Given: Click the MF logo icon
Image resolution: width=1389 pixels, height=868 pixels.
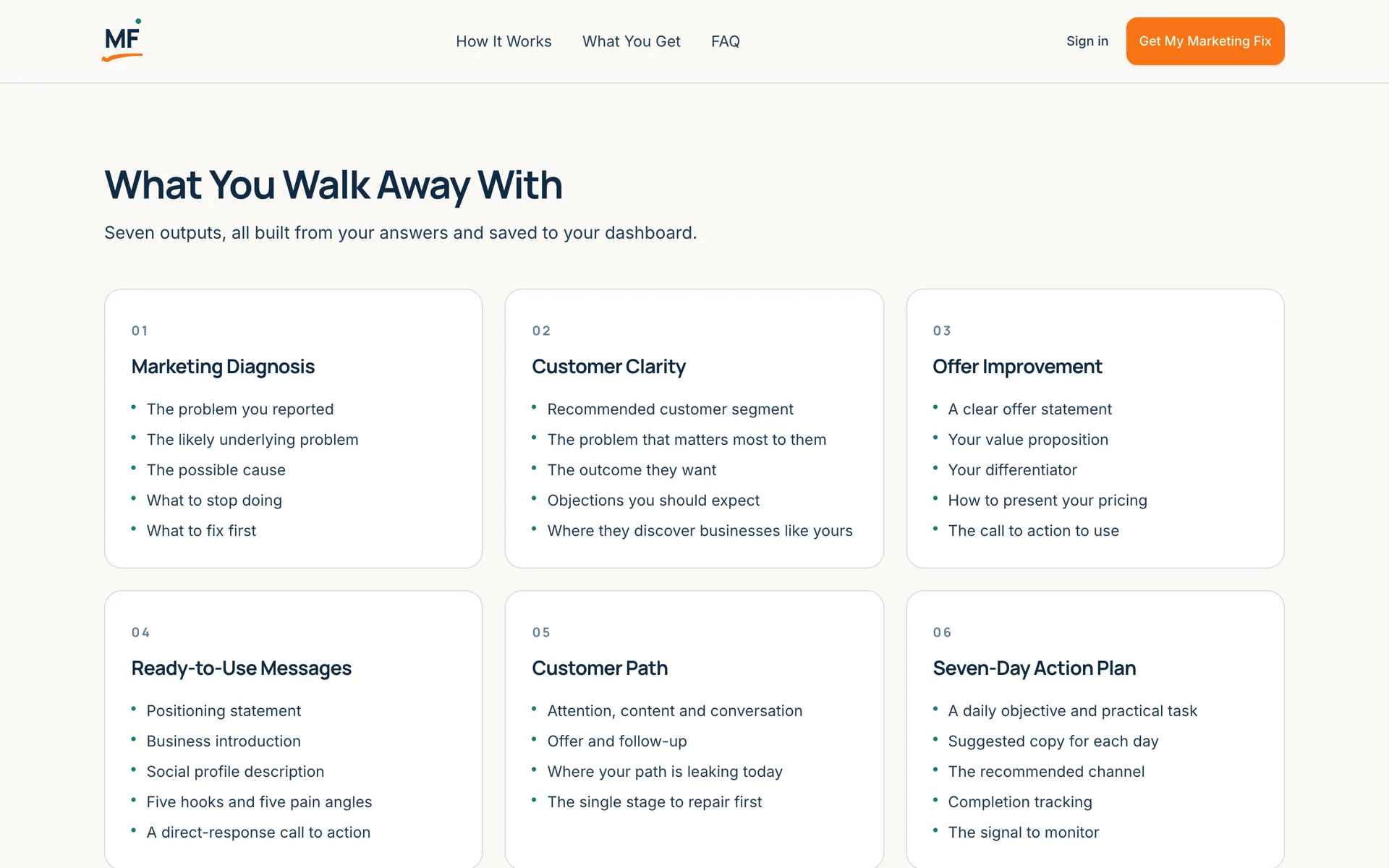Looking at the screenshot, I should (122, 41).
